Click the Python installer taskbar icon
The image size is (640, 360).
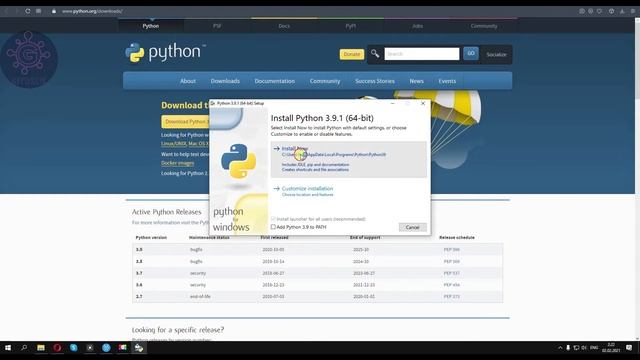coord(139,348)
